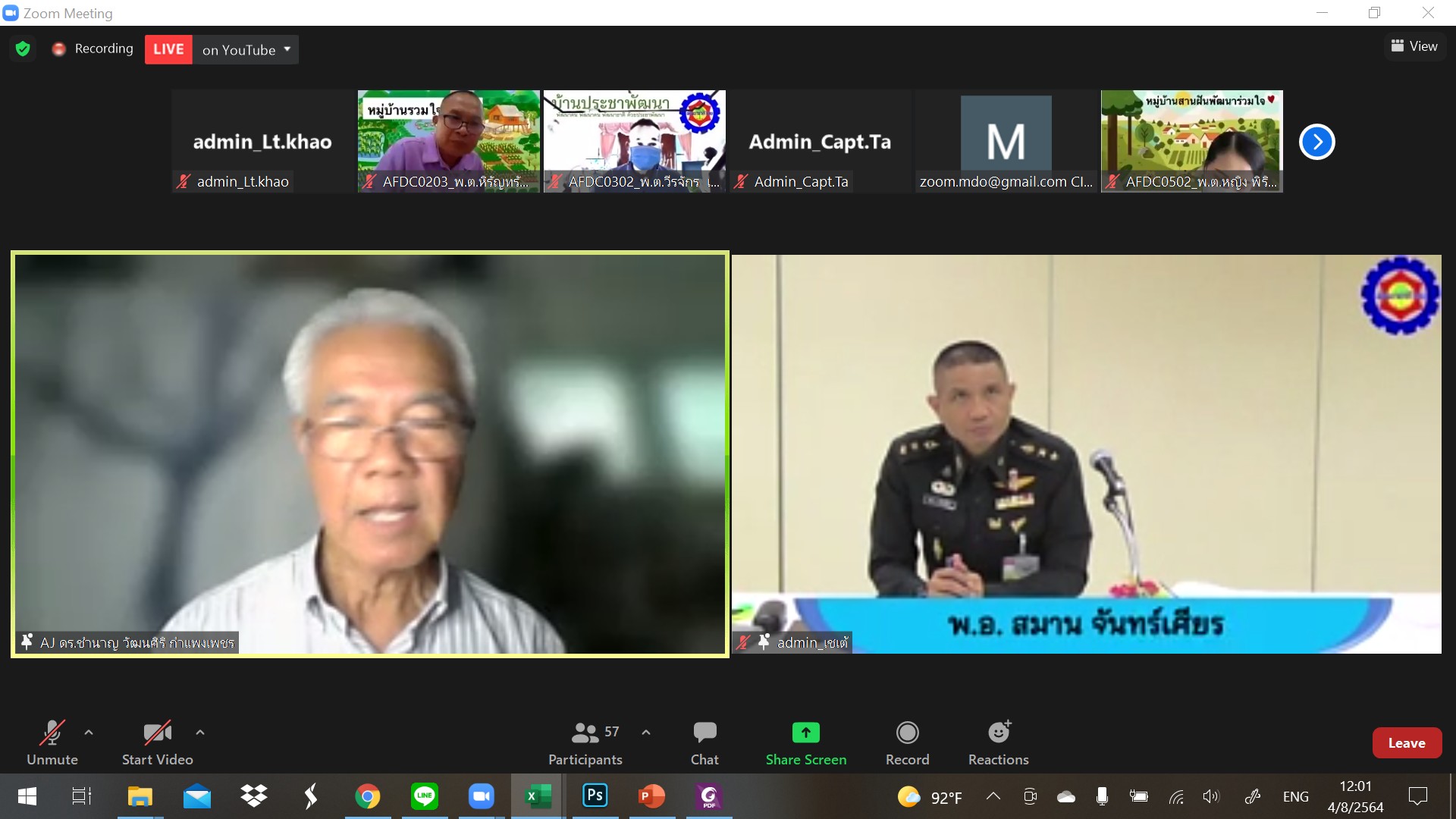Open the Chat panel
1456x819 pixels.
point(704,743)
